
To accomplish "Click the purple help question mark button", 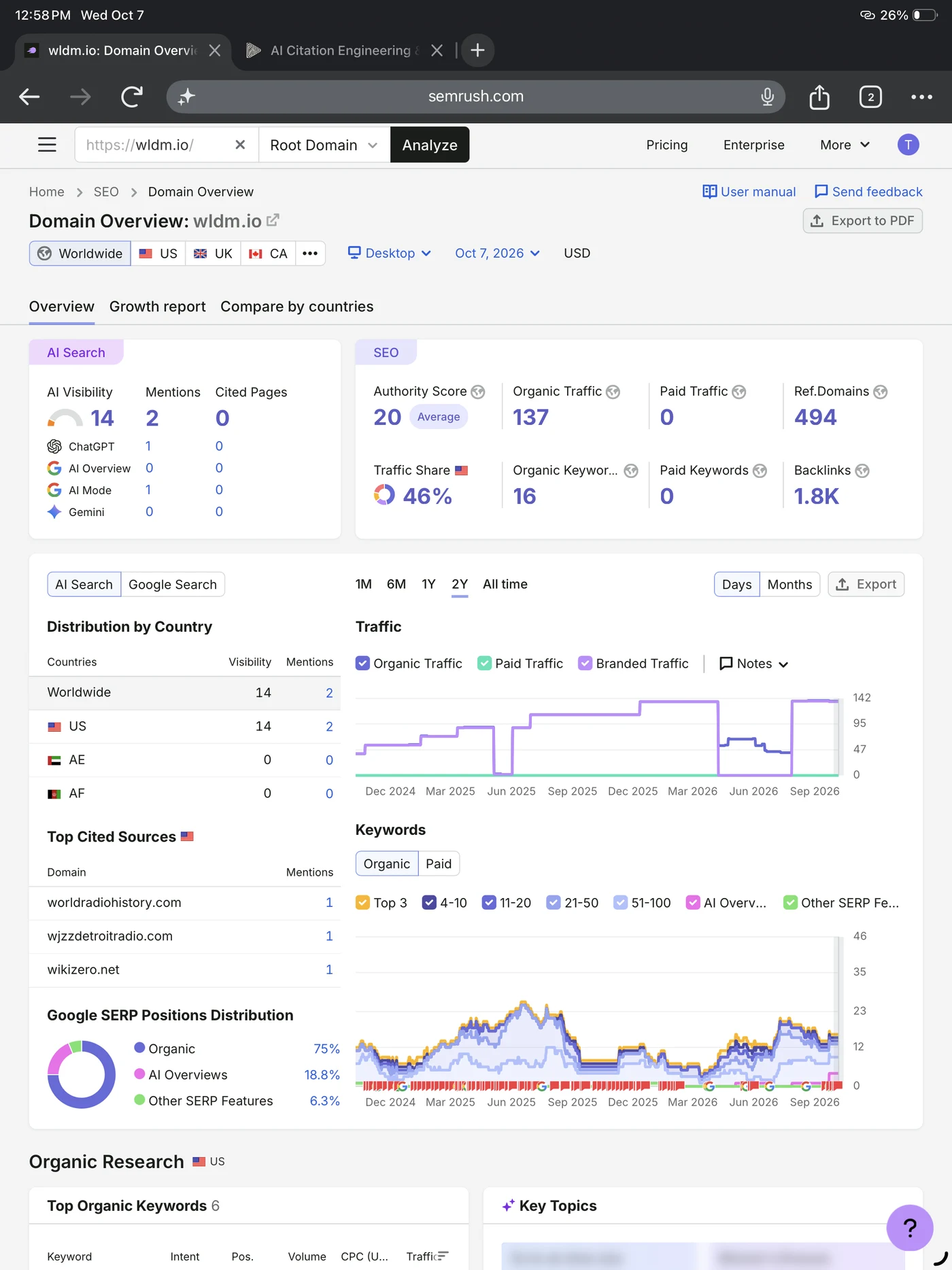I will 910,1227.
